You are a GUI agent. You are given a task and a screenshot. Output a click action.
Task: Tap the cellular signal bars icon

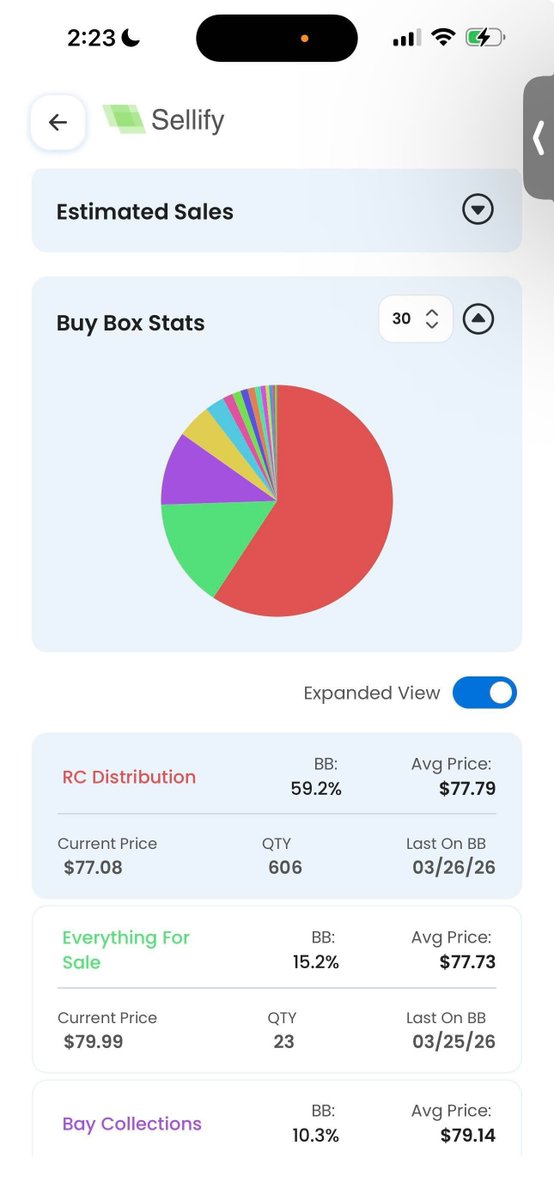point(405,38)
